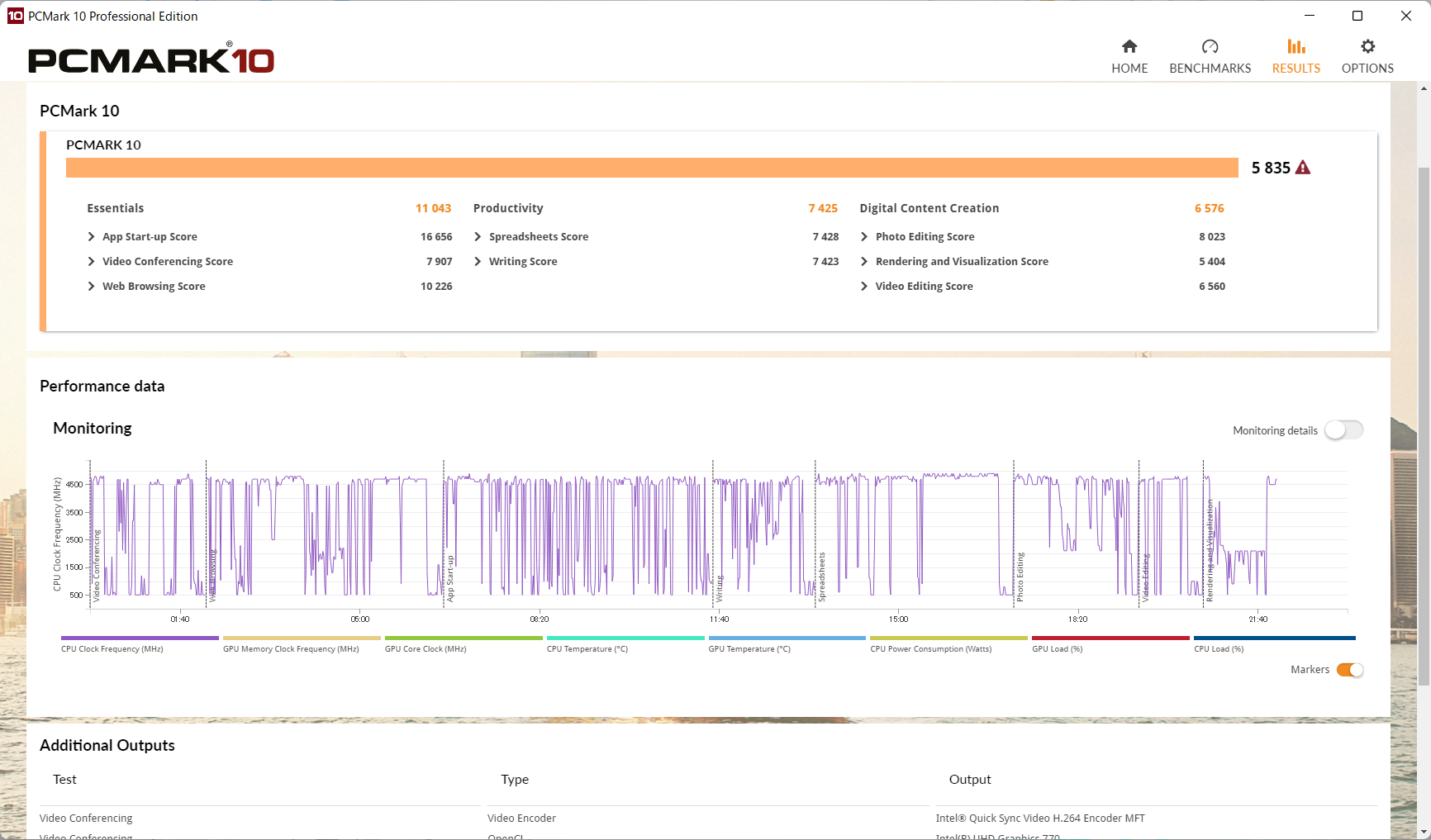Enable the Monitoring details toggle
The image size is (1431, 840).
(1343, 430)
